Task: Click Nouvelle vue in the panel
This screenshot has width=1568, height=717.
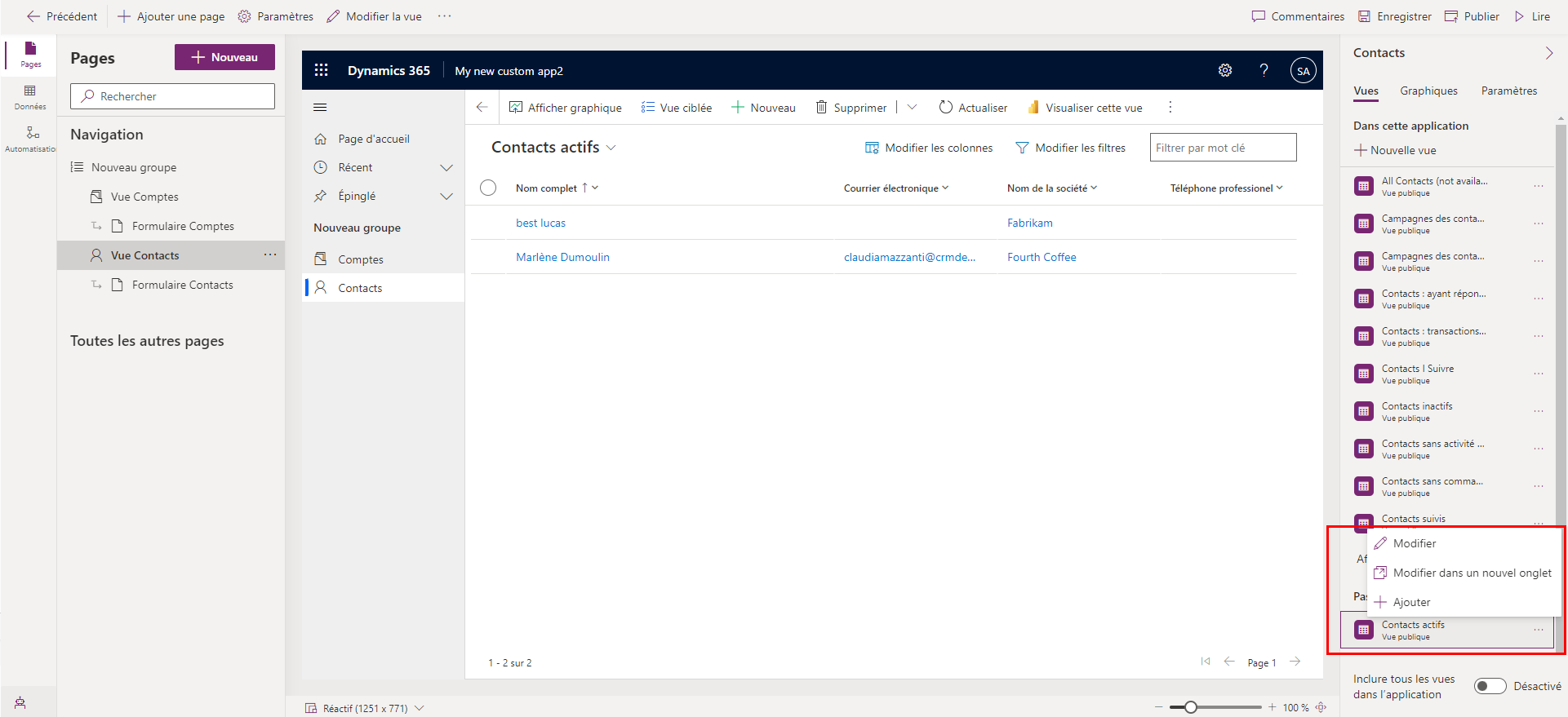Action: (x=1395, y=150)
